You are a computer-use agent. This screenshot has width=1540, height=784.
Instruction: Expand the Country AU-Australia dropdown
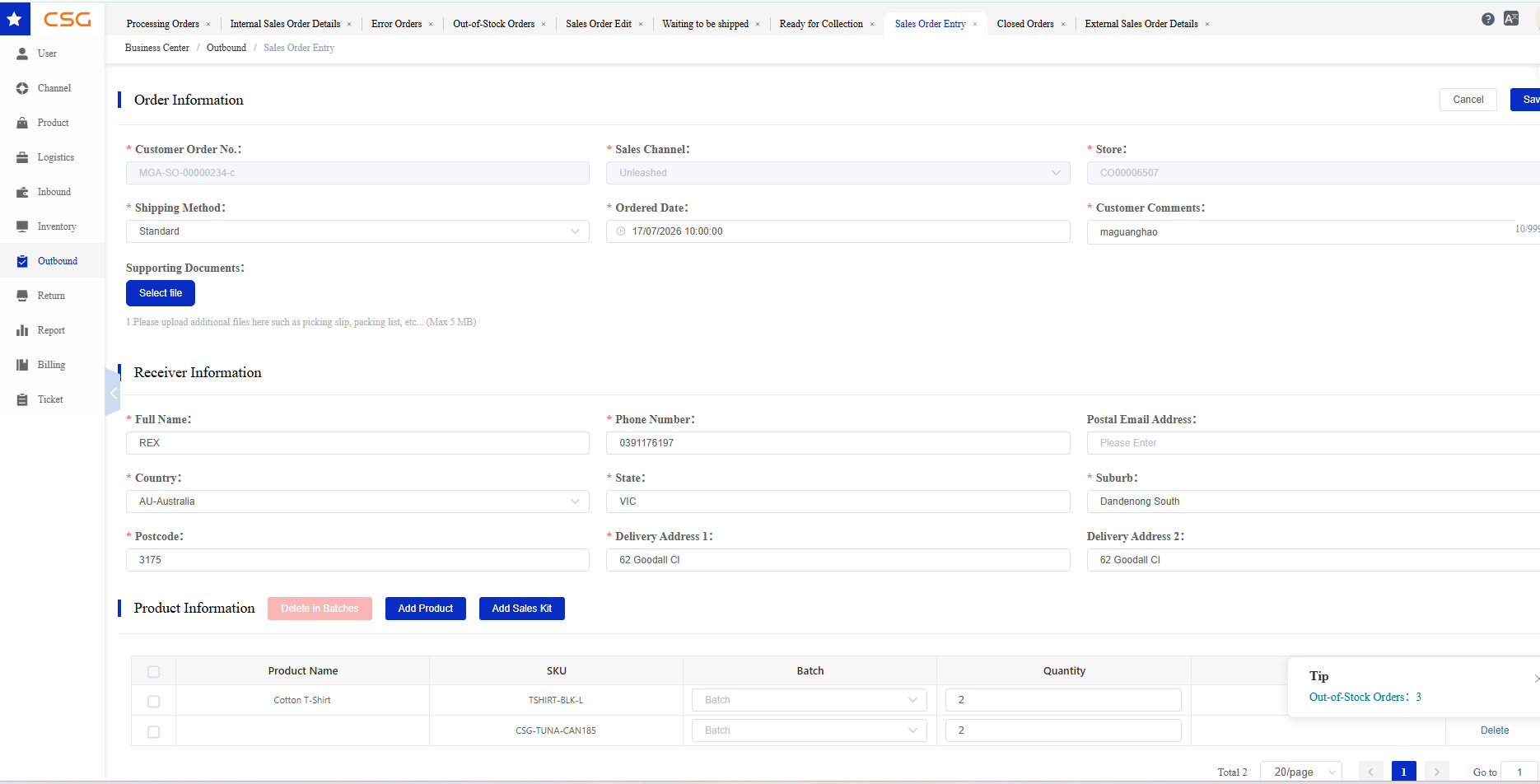tap(357, 502)
